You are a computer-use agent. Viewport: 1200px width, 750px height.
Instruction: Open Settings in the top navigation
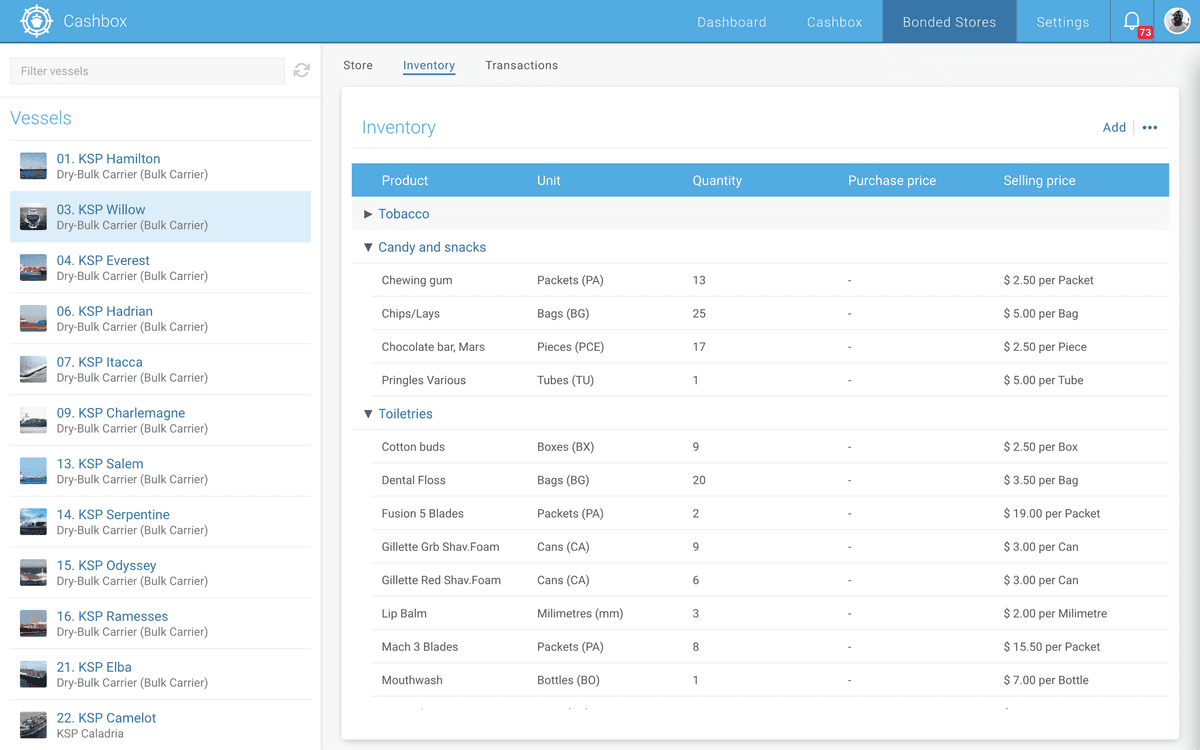[1062, 22]
